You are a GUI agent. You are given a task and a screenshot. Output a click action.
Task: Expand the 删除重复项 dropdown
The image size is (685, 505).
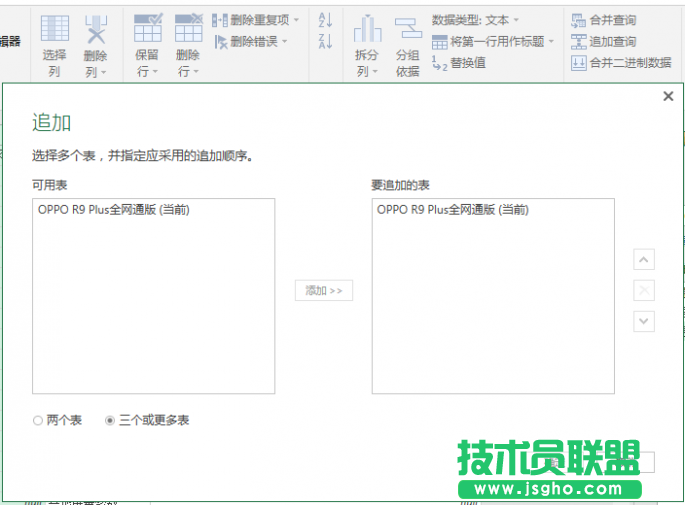(x=296, y=20)
